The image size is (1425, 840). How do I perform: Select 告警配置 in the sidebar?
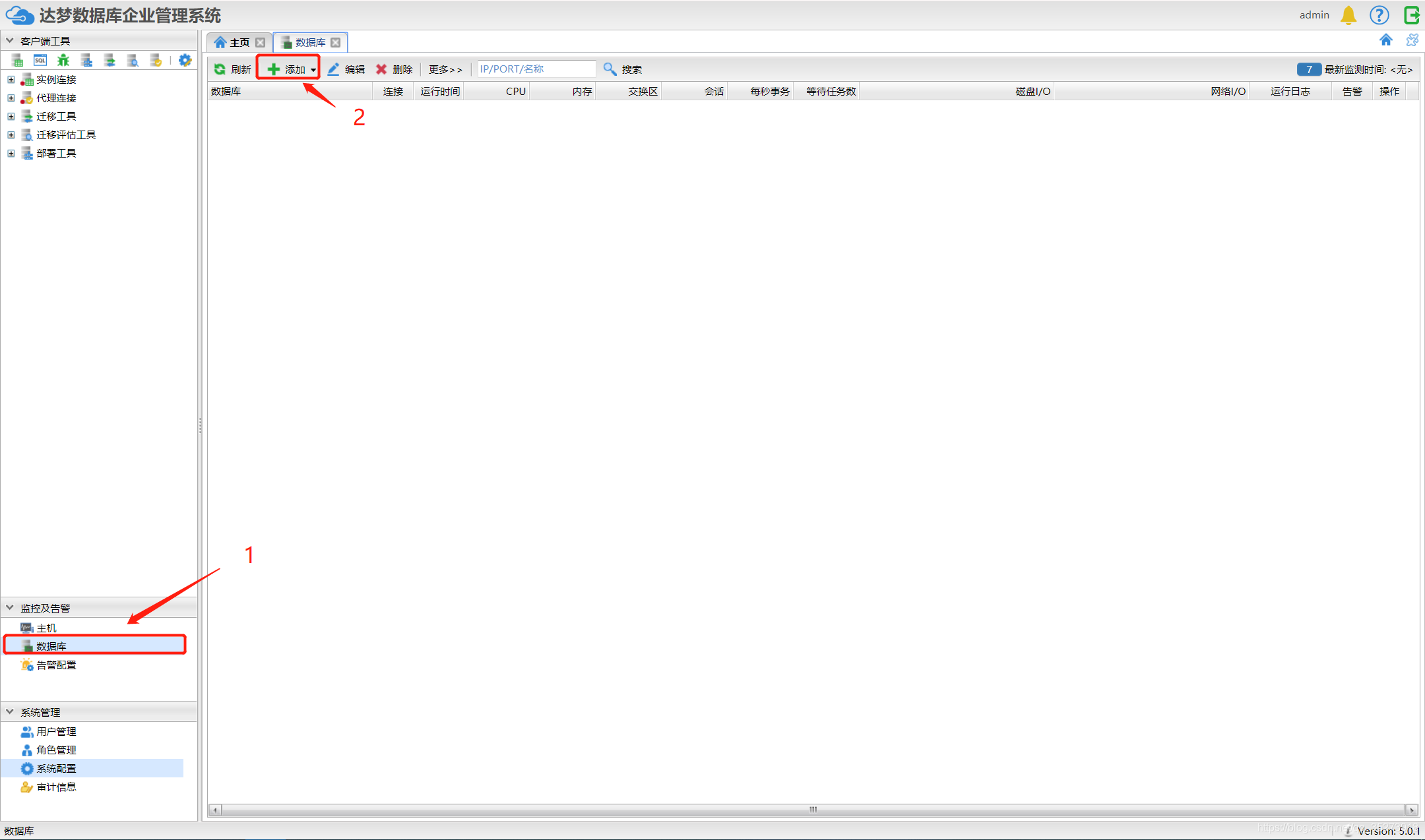pyautogui.click(x=56, y=665)
